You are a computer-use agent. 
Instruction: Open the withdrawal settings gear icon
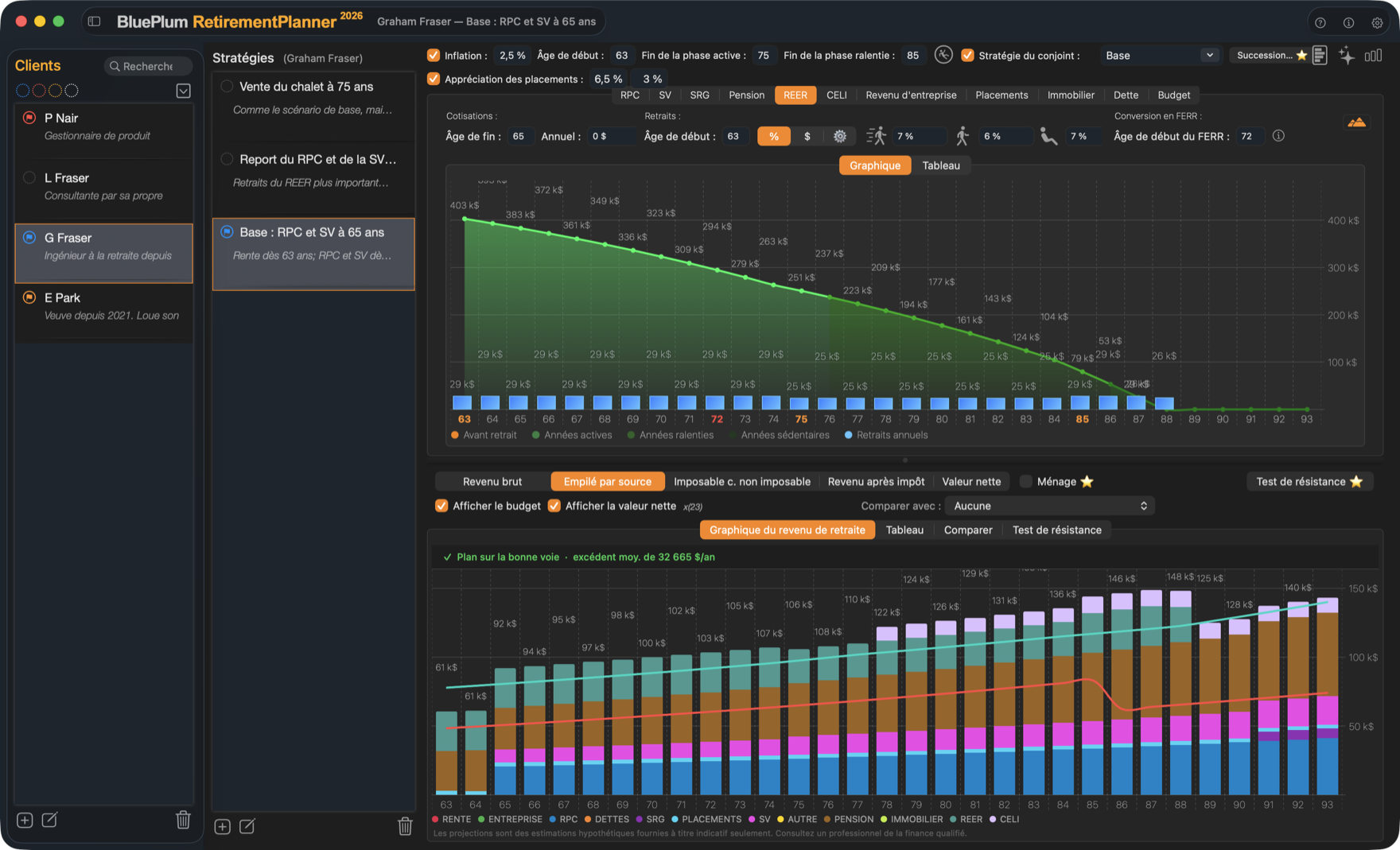click(839, 136)
